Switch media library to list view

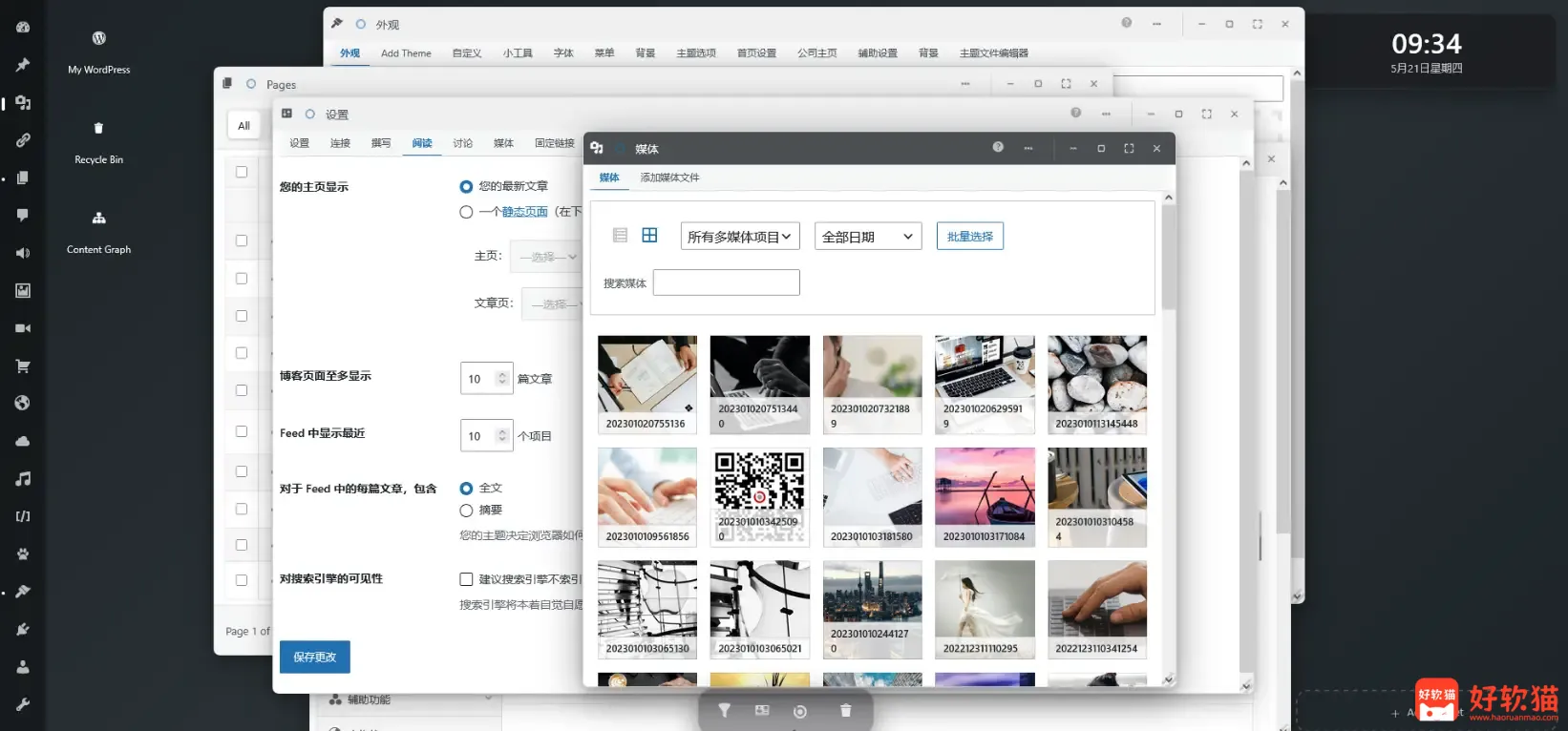pos(620,236)
